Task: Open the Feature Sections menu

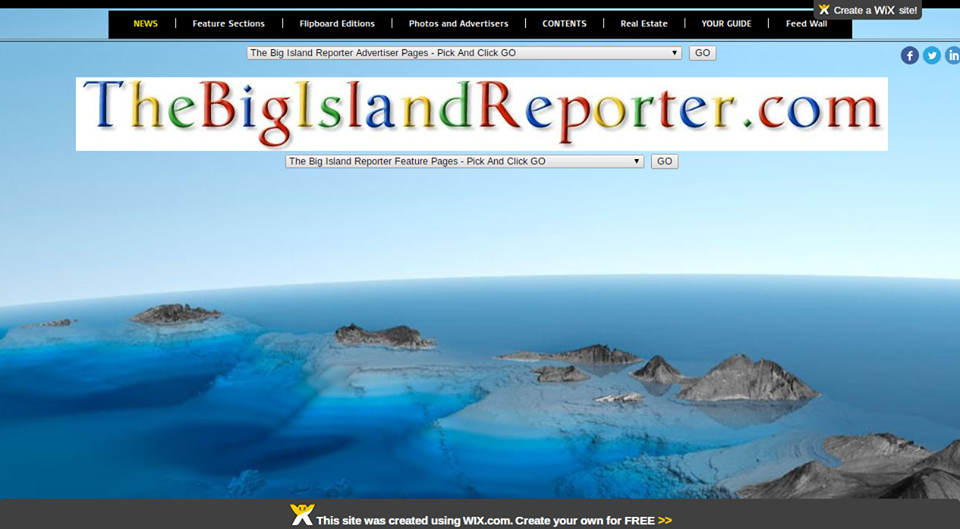Action: (228, 24)
